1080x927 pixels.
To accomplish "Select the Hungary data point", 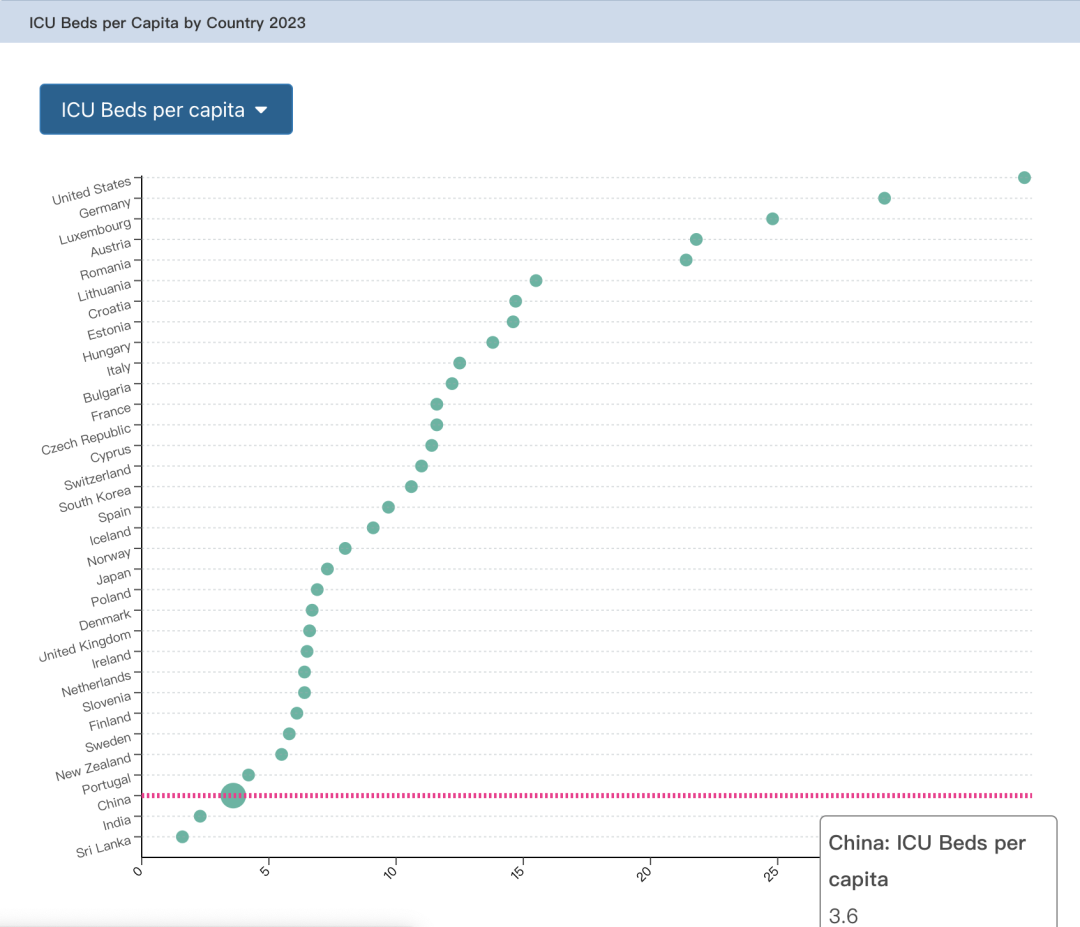I will [x=492, y=342].
